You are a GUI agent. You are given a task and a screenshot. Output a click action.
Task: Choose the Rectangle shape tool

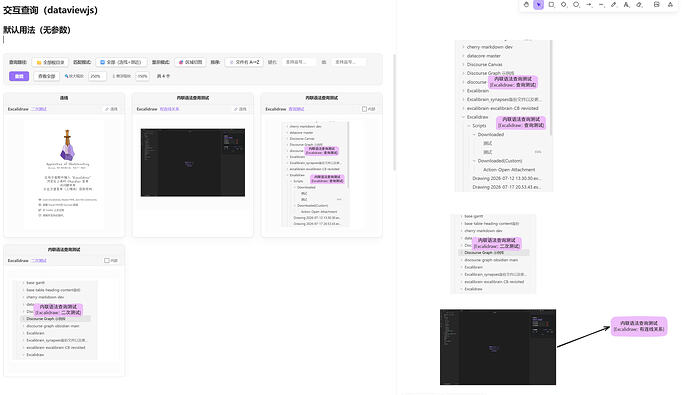pyautogui.click(x=551, y=4)
